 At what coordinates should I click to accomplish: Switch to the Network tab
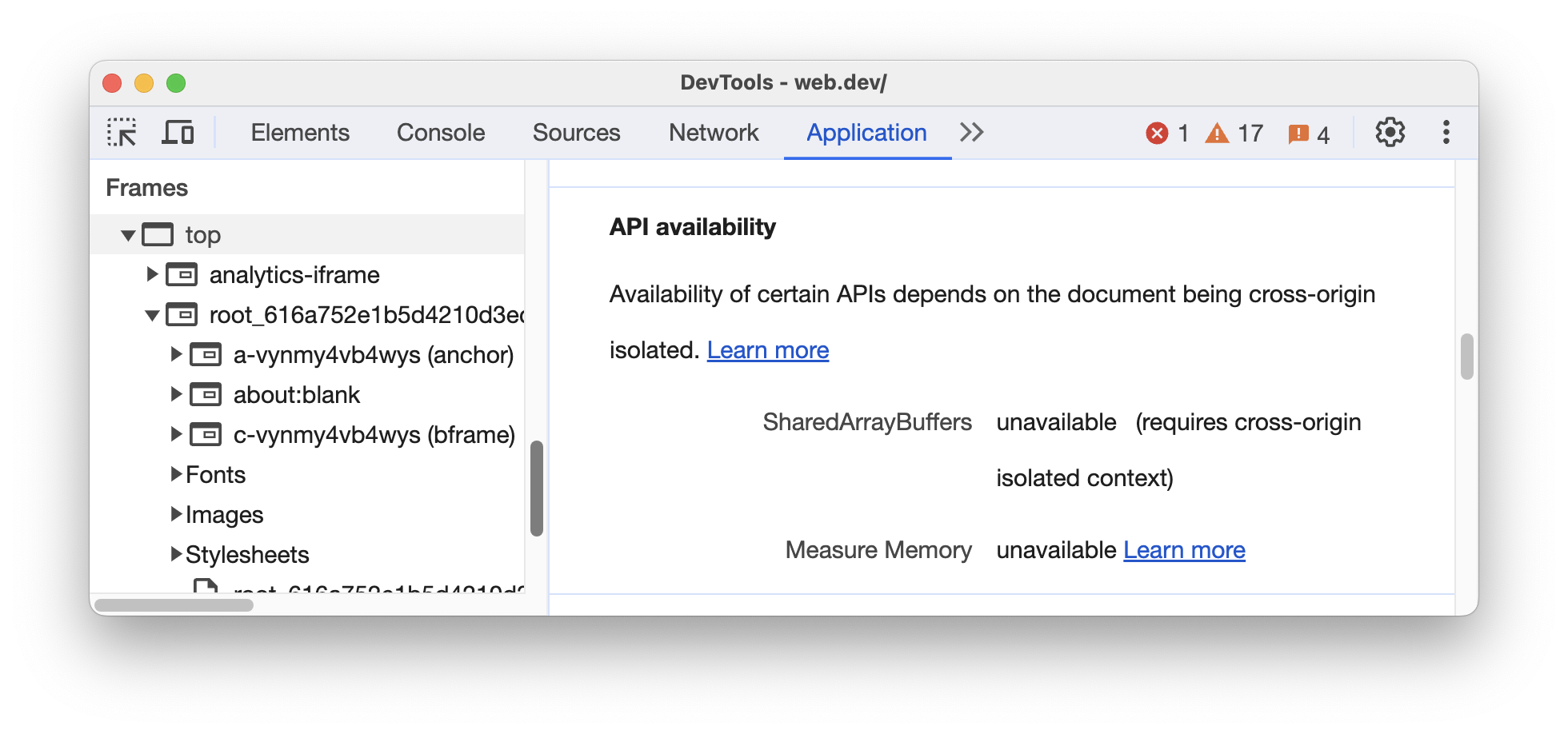[x=714, y=132]
